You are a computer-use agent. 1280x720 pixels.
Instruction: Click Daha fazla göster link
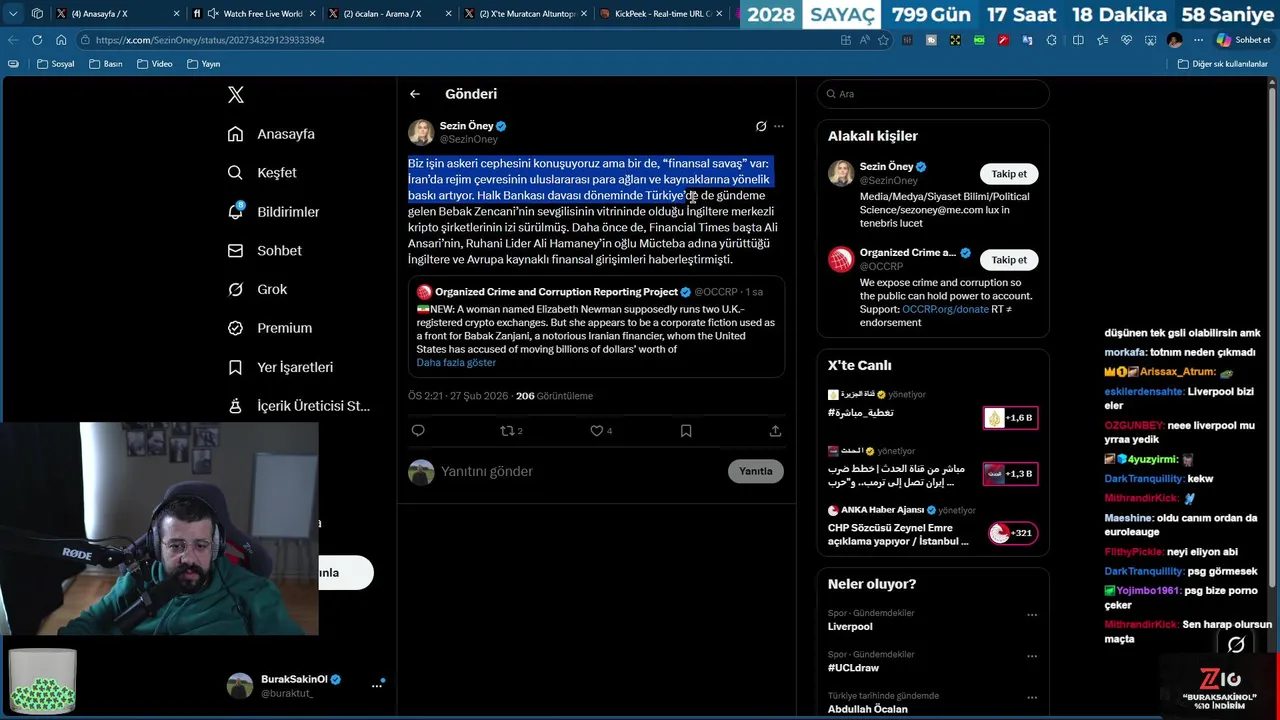(456, 362)
